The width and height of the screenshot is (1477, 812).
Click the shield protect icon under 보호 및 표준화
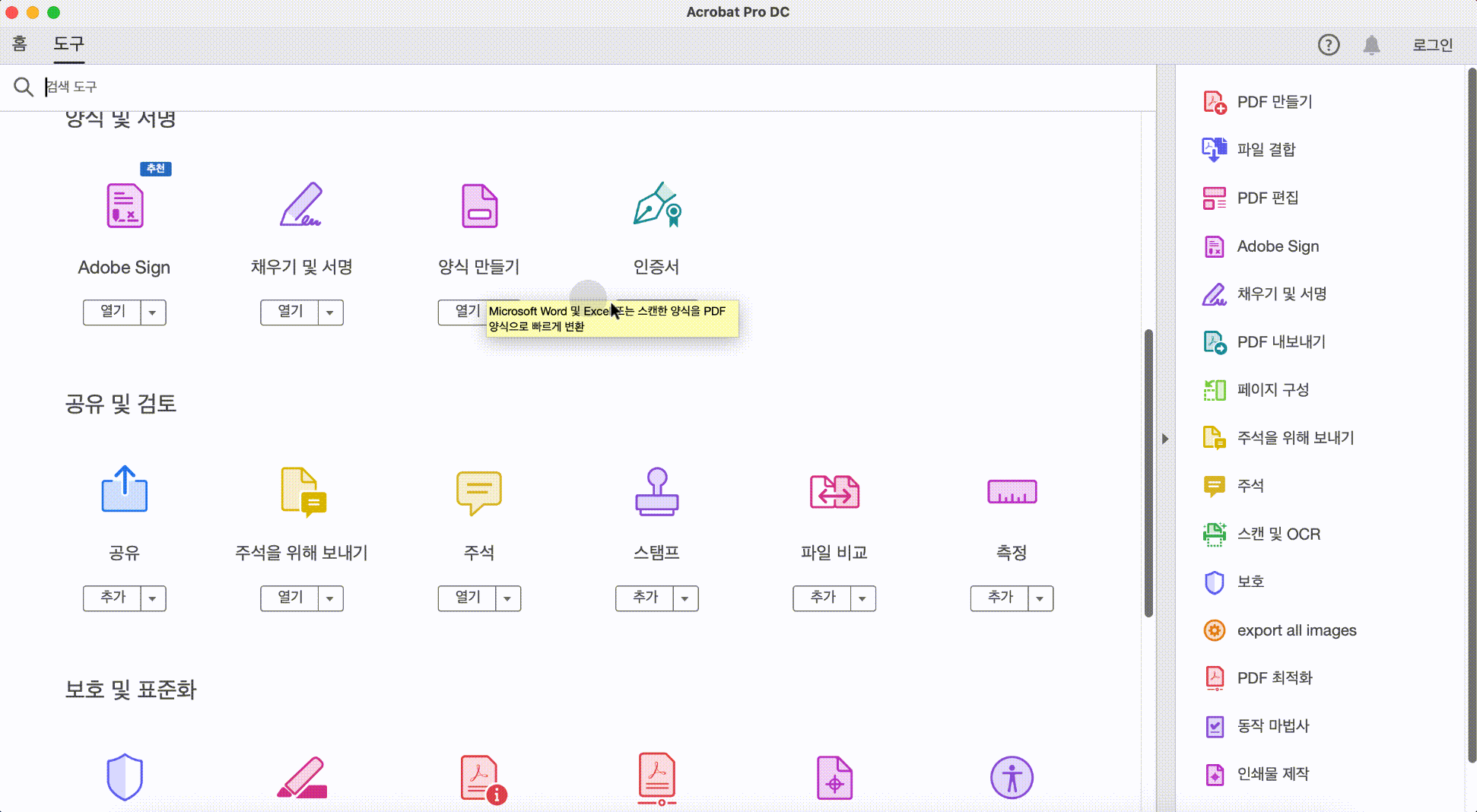[x=125, y=777]
